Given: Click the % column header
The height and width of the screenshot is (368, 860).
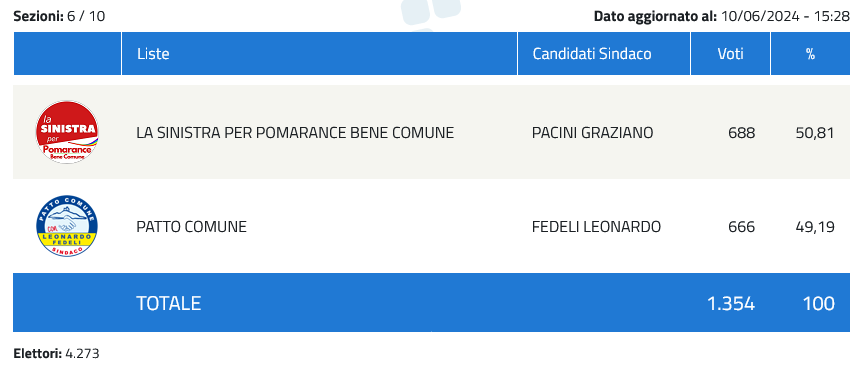Looking at the screenshot, I should coord(810,54).
